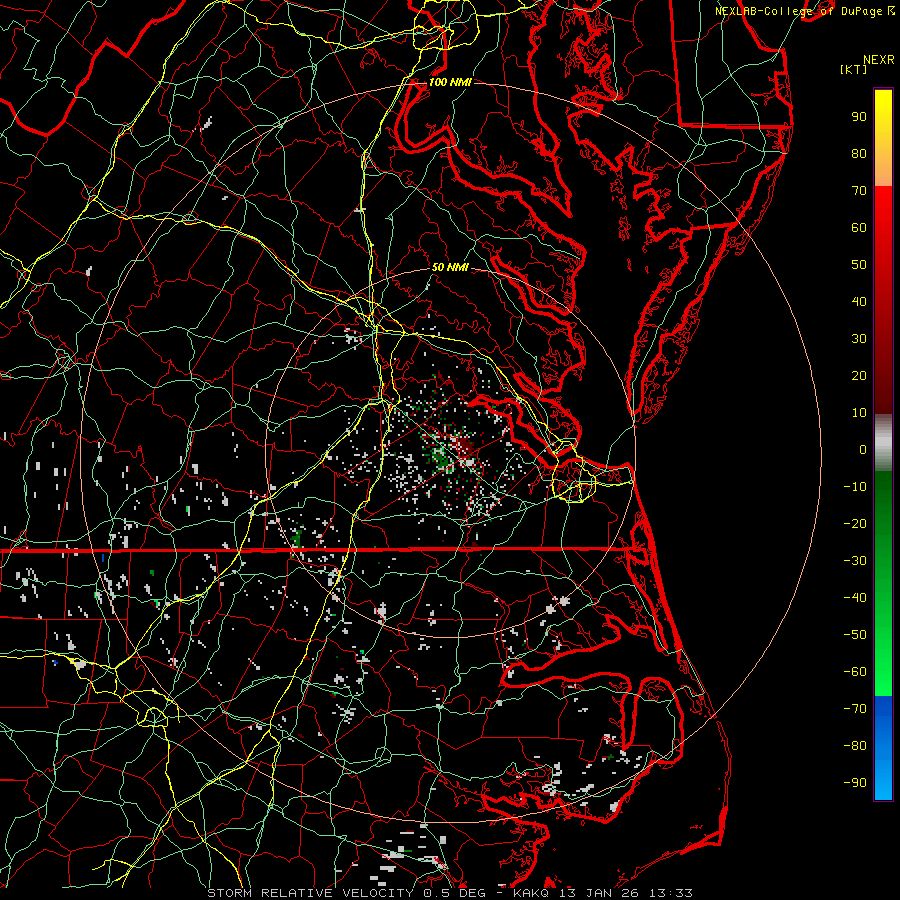
Task: Click STORM RELATIVE VELOCITY caption text
Action: tap(310, 893)
